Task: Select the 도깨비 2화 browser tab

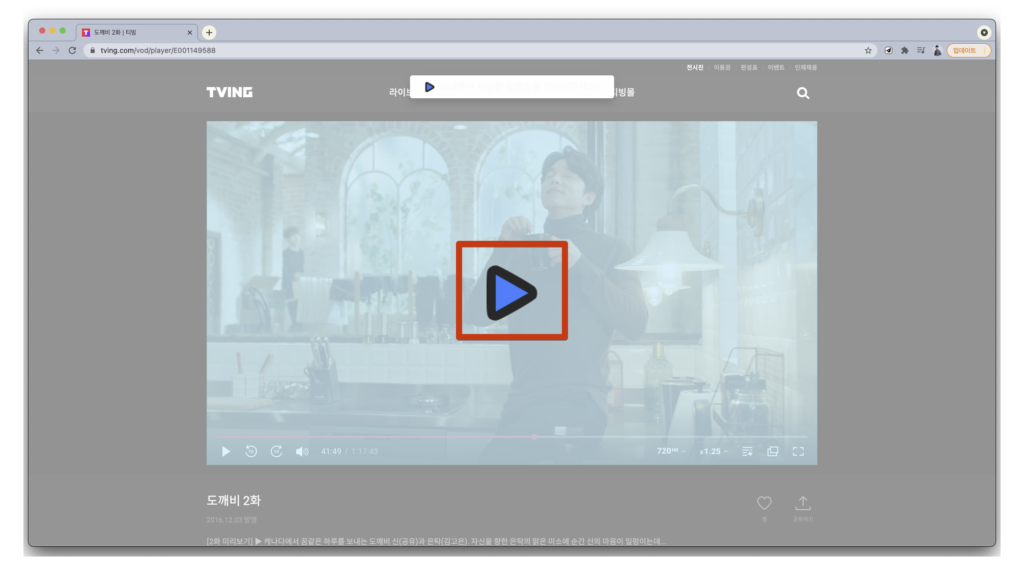Action: tap(136, 32)
